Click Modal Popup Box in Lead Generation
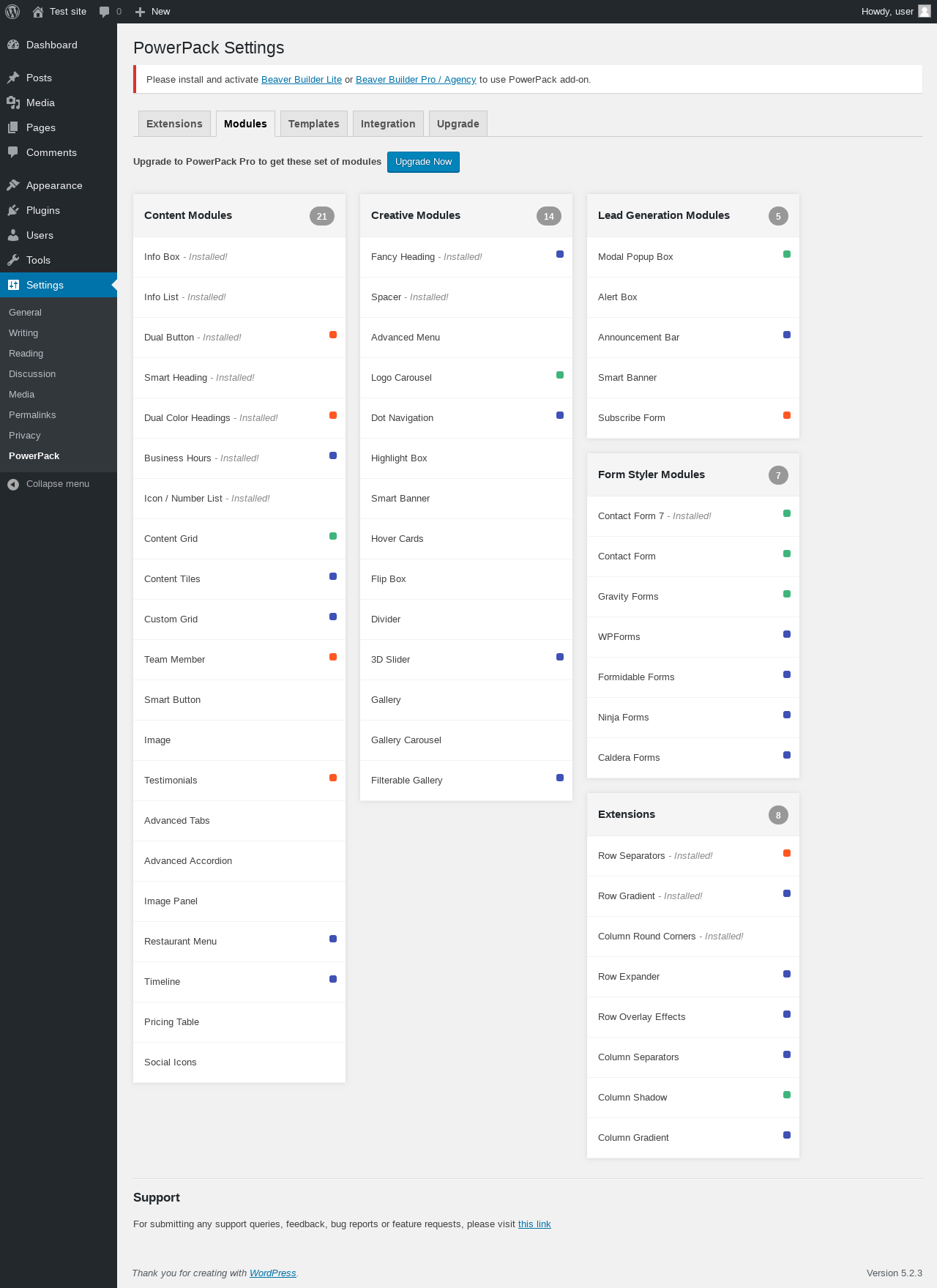Screen dimensions: 937x1288 point(693,257)
